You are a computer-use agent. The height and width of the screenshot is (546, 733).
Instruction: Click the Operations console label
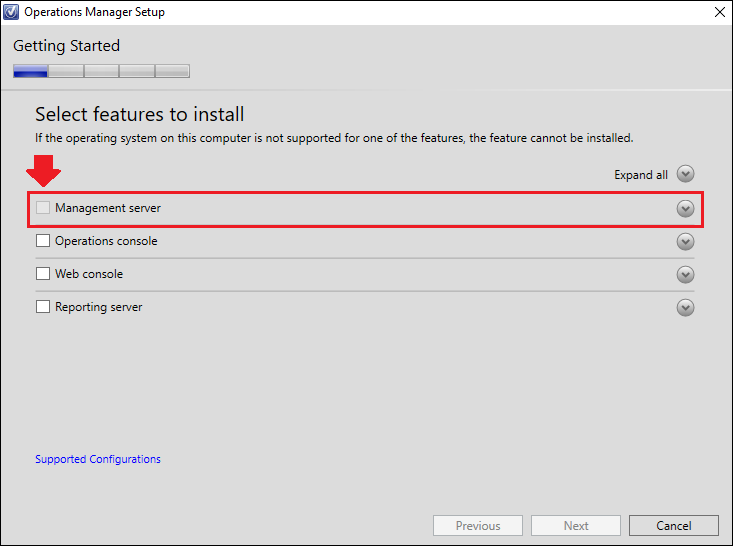[106, 241]
